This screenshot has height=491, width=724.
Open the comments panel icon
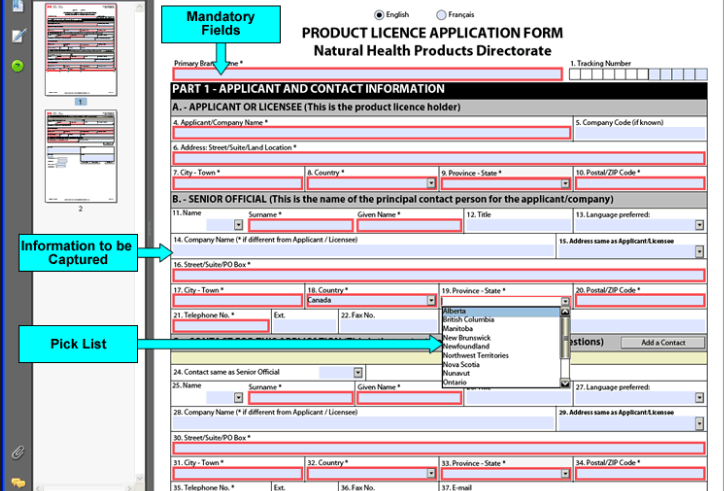point(18,483)
